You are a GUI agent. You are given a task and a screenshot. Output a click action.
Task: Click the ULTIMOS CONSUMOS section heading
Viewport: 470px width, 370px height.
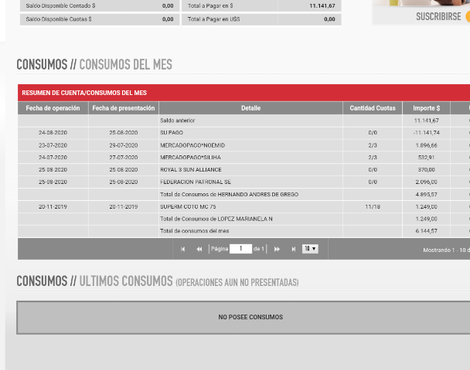(126, 281)
